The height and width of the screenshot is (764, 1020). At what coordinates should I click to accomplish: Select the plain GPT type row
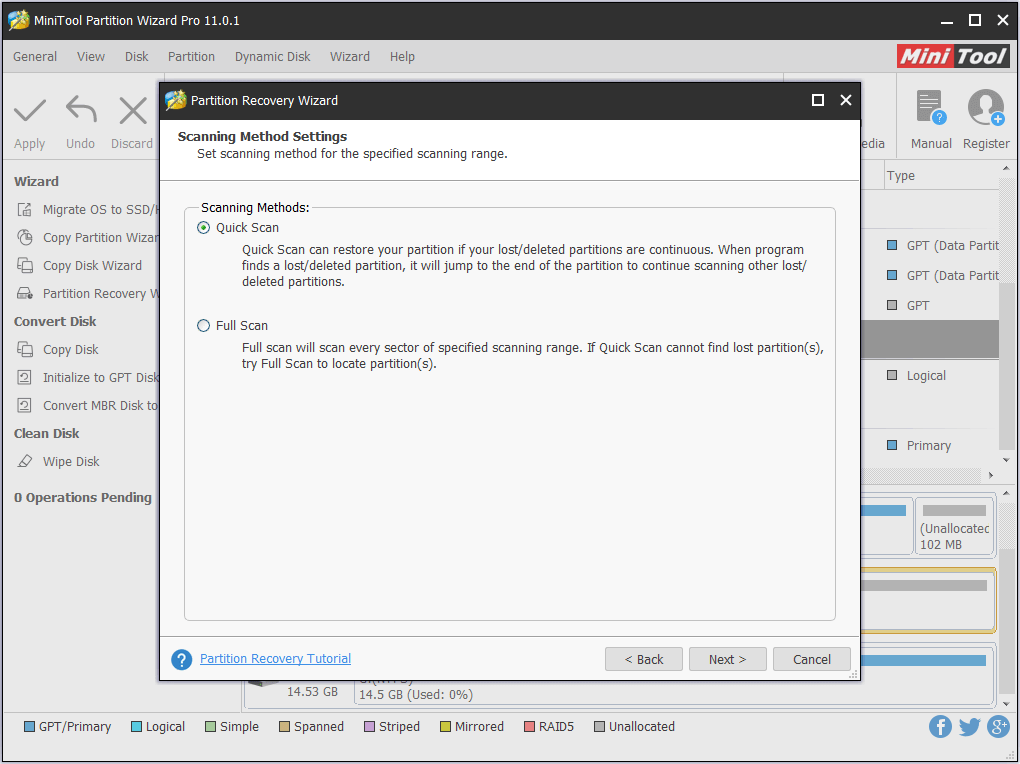click(930, 305)
